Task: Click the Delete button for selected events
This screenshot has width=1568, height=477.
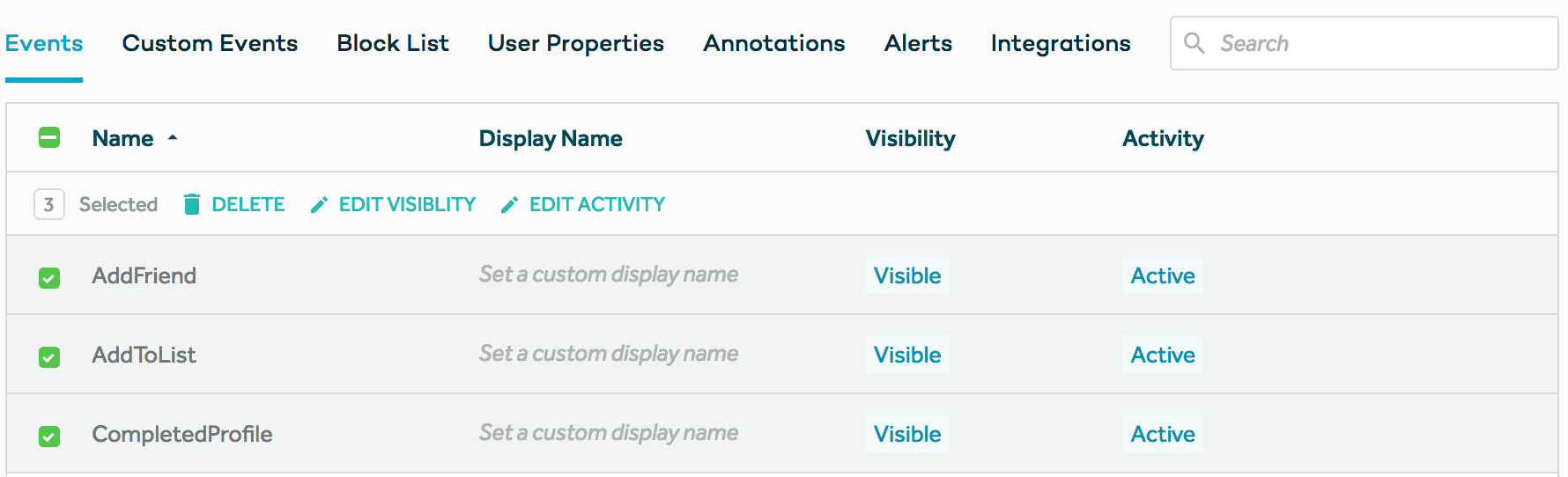Action: click(x=248, y=204)
